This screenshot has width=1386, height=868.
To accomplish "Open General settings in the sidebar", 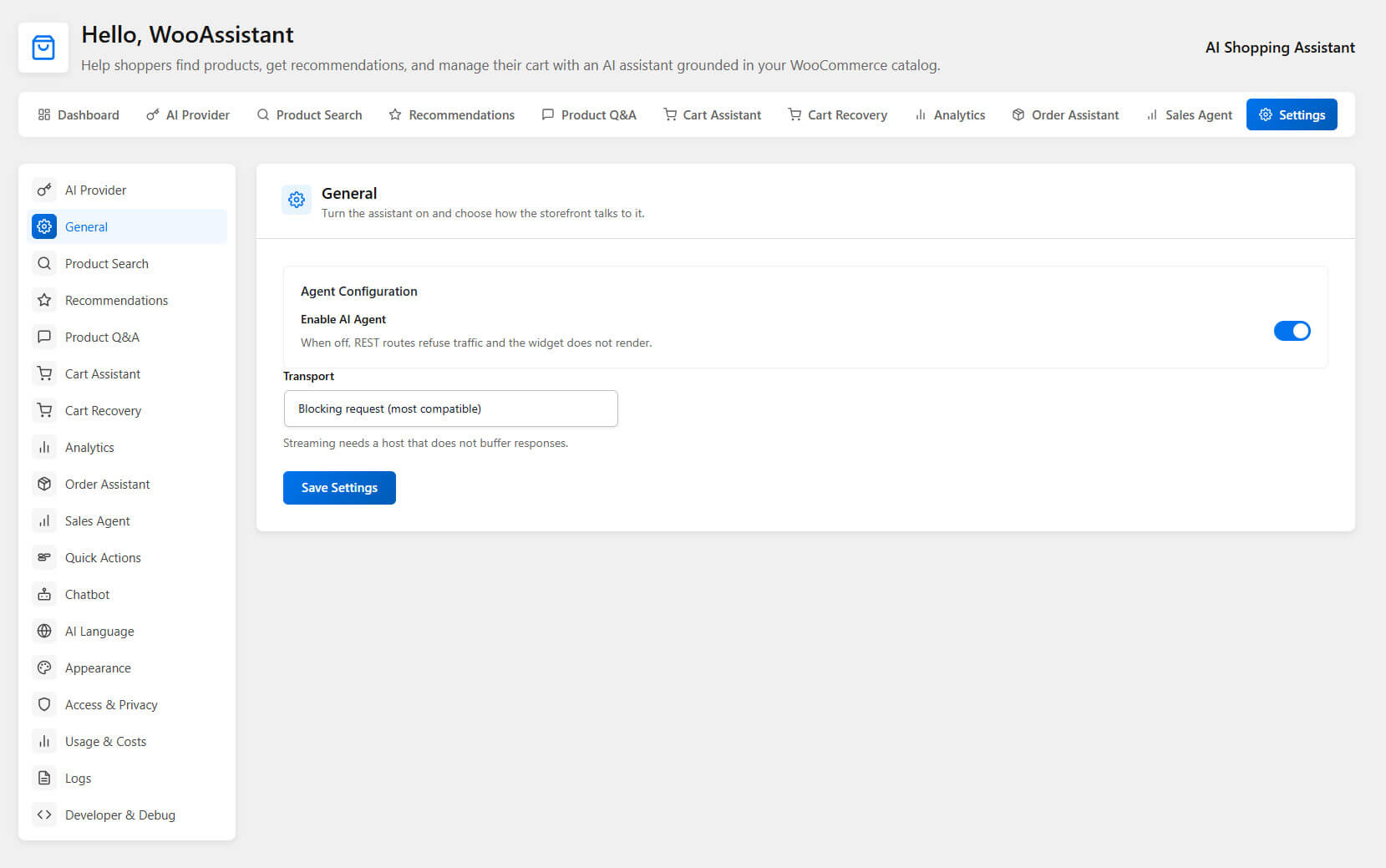I will click(x=129, y=226).
